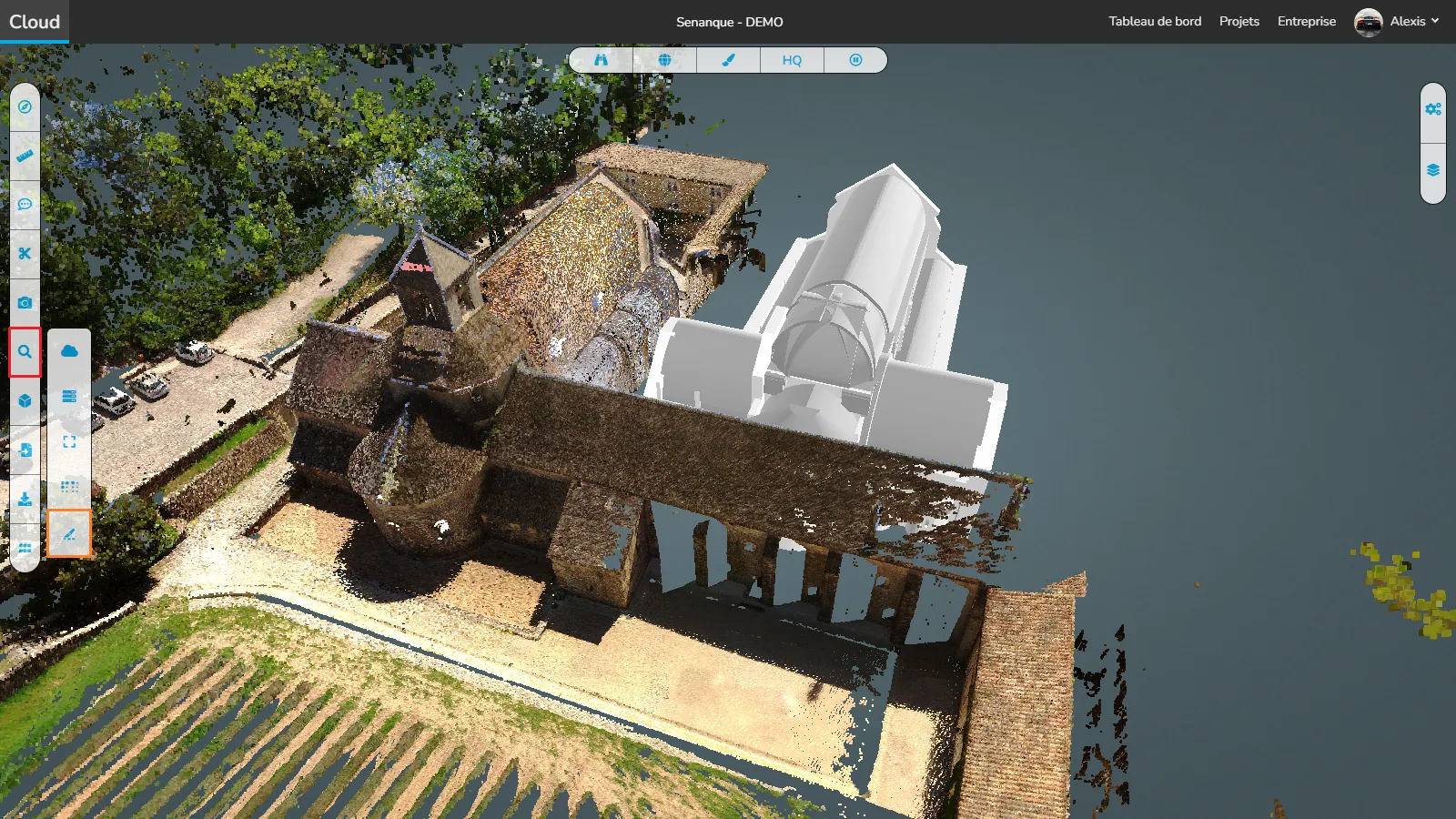Viewport: 1456px width, 819px height.
Task: Click the binoculars view icon
Action: click(x=602, y=60)
